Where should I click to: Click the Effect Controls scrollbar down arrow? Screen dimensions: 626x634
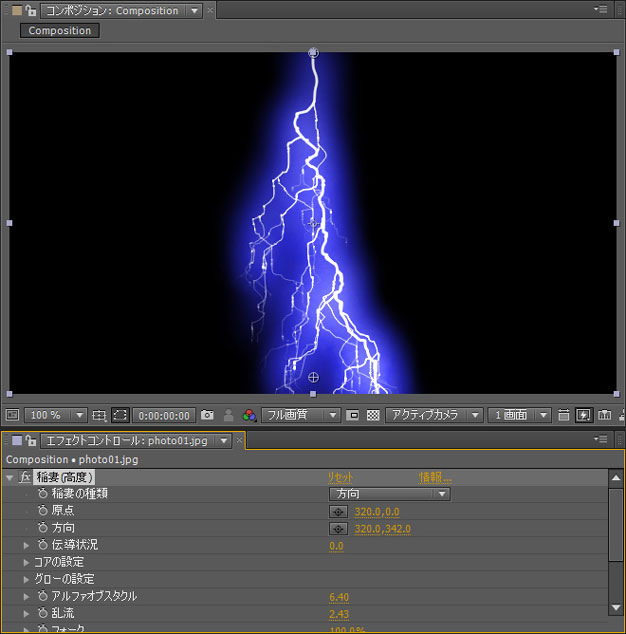point(616,607)
